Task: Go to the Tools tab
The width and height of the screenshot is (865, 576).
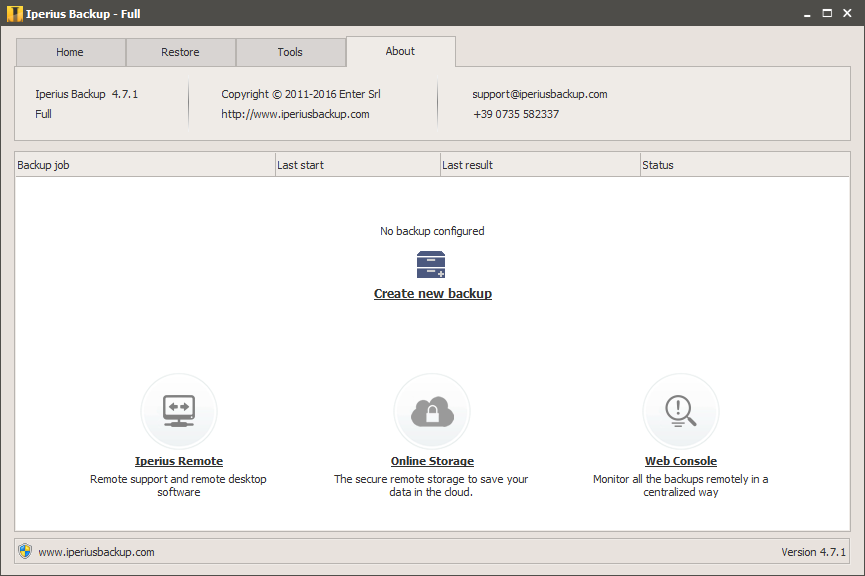Action: (290, 52)
